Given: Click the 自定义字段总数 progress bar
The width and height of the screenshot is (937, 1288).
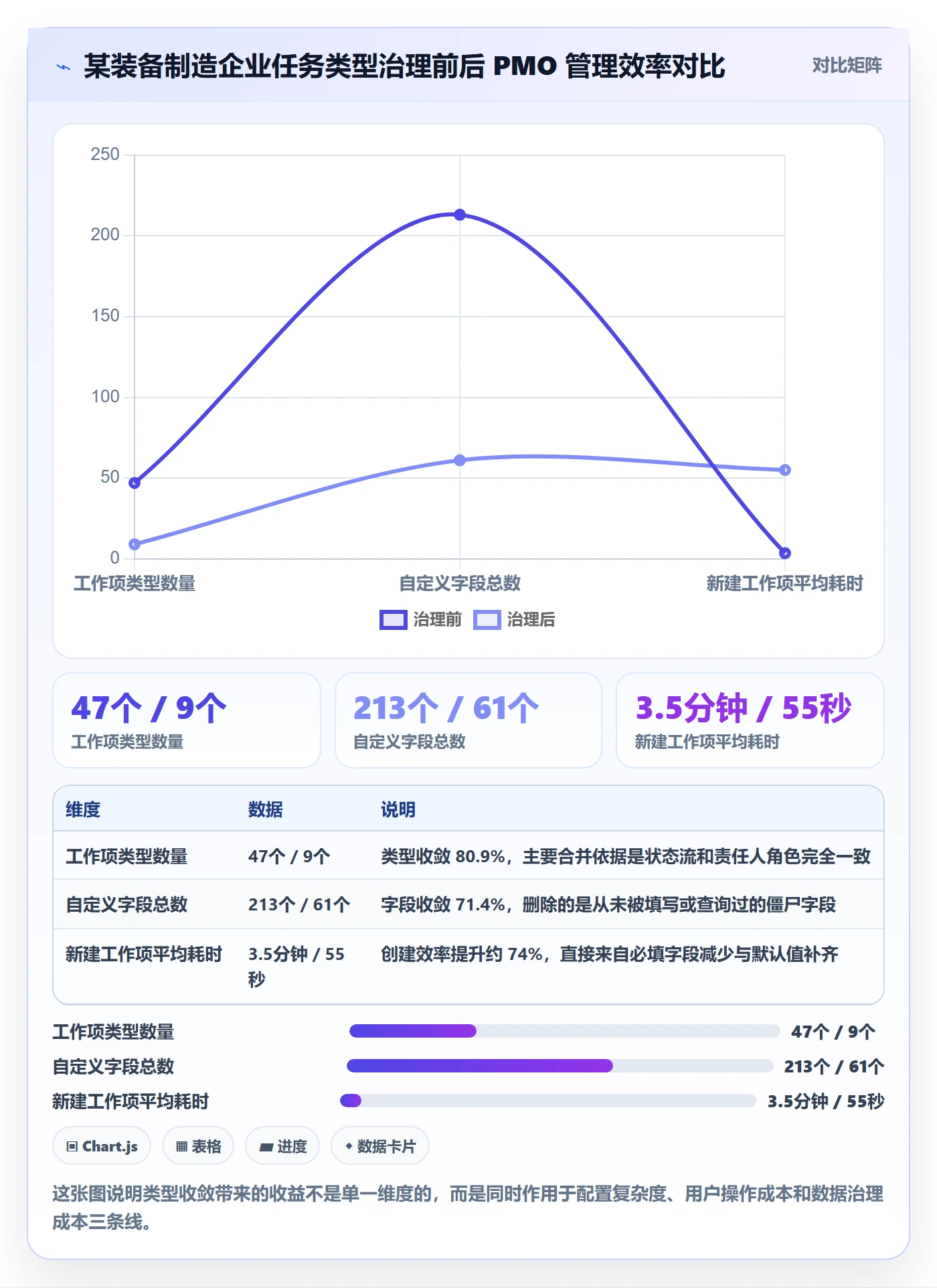Looking at the screenshot, I should (x=560, y=1066).
